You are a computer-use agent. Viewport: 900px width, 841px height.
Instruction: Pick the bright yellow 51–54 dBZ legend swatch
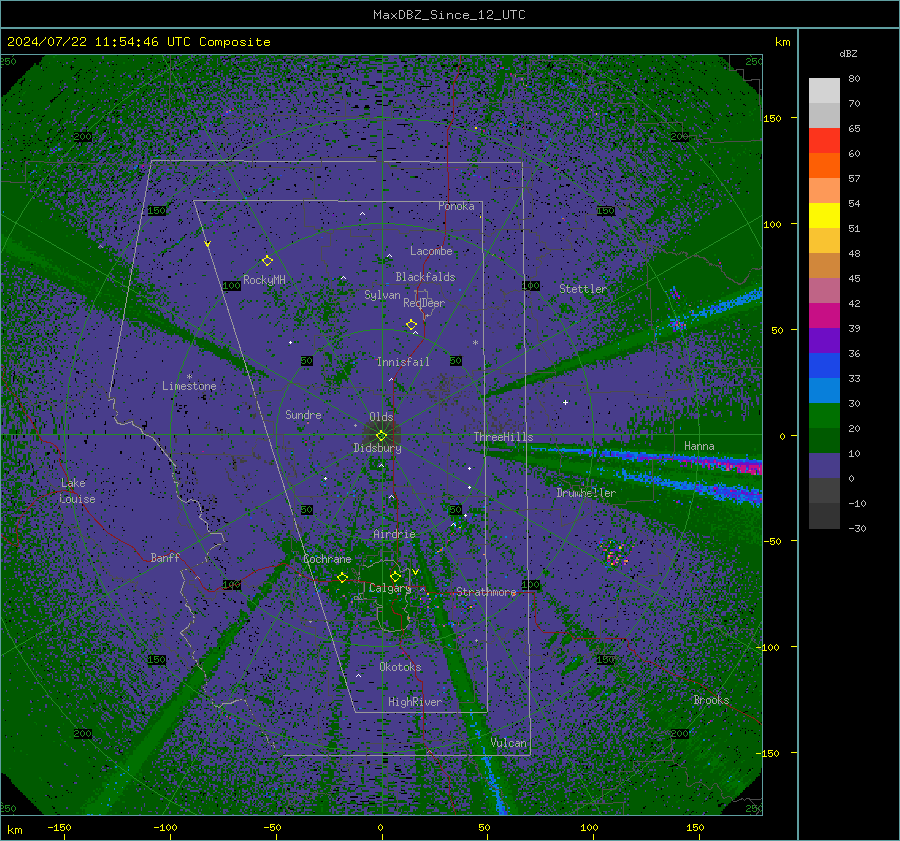(824, 216)
